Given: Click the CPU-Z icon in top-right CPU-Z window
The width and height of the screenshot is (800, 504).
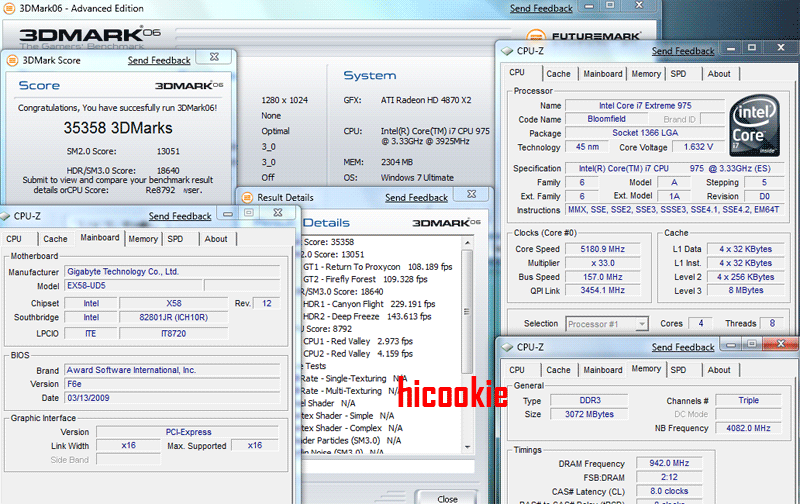Looking at the screenshot, I should click(507, 51).
